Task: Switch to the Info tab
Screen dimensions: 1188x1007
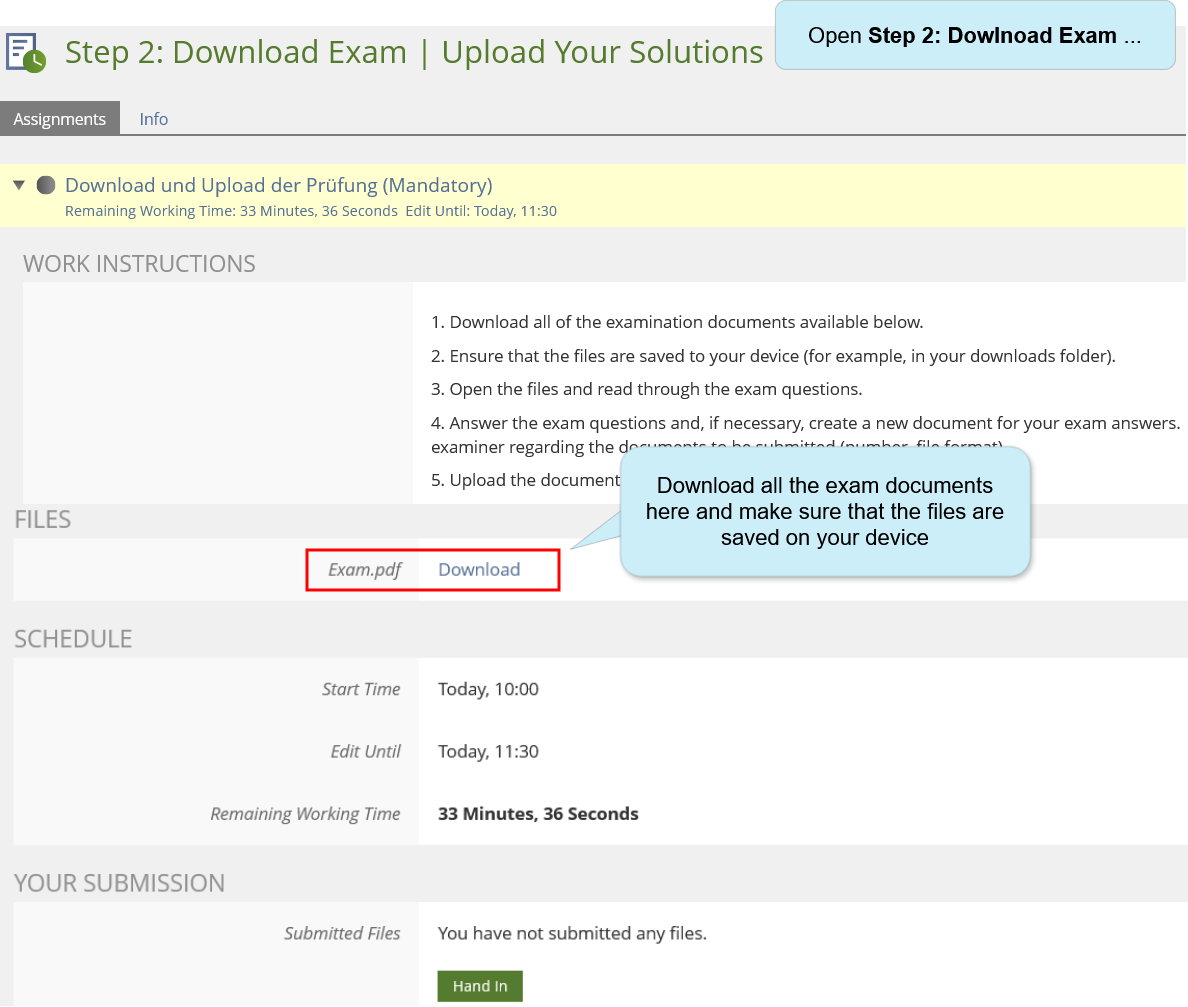Action: pyautogui.click(x=153, y=119)
